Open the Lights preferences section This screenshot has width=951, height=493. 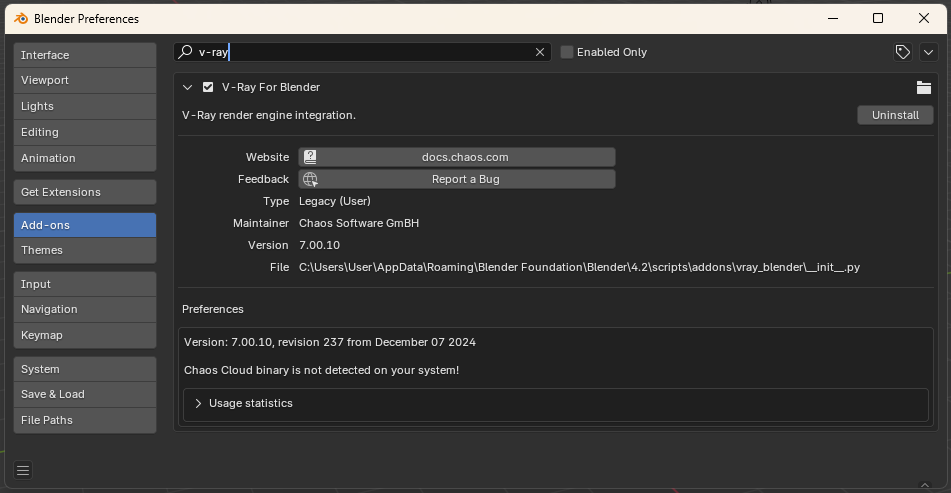[x=85, y=106]
